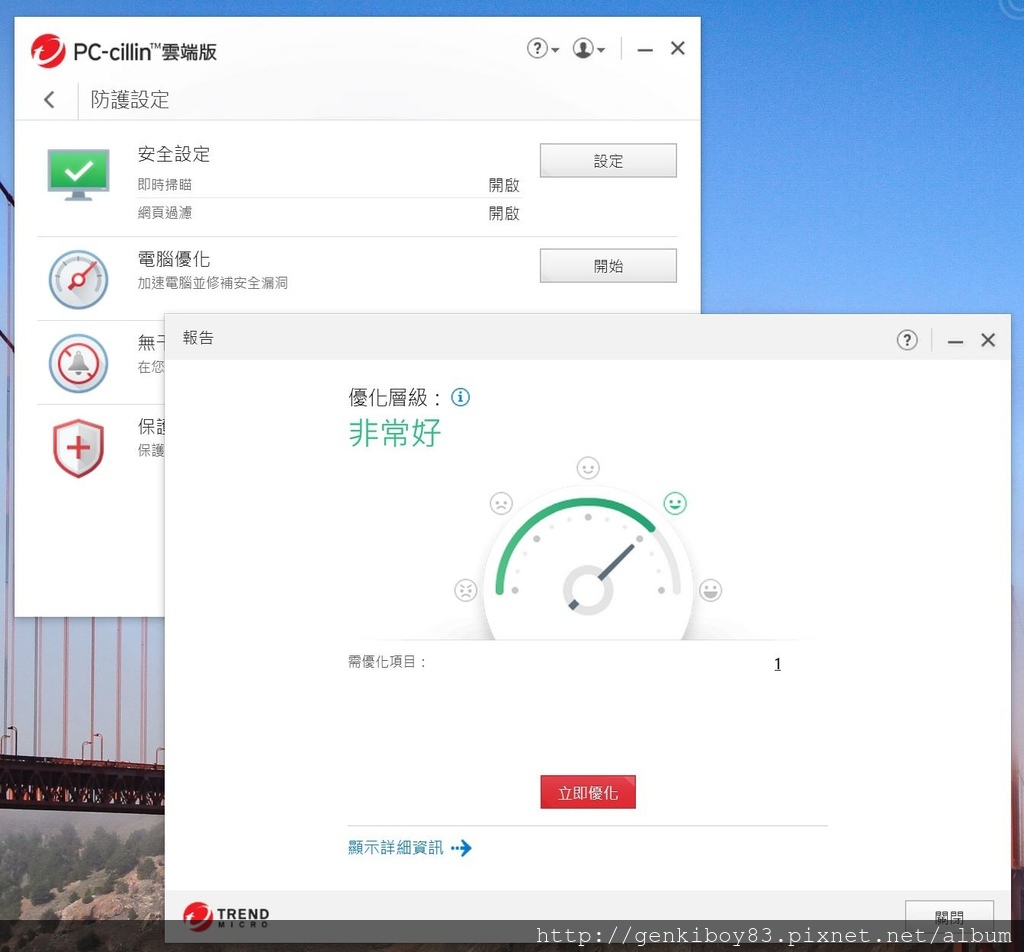
Task: Close the PC-cillin main window
Action: (x=678, y=48)
